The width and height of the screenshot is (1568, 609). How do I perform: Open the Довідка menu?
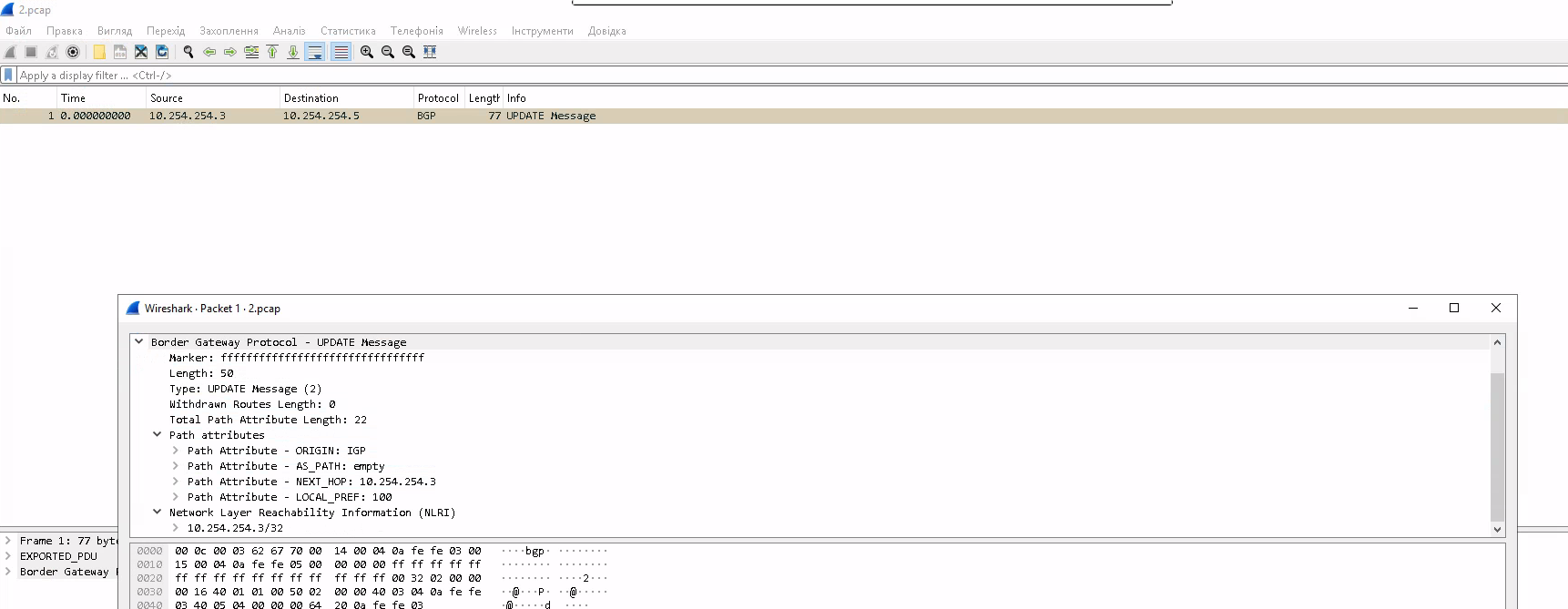(x=607, y=31)
